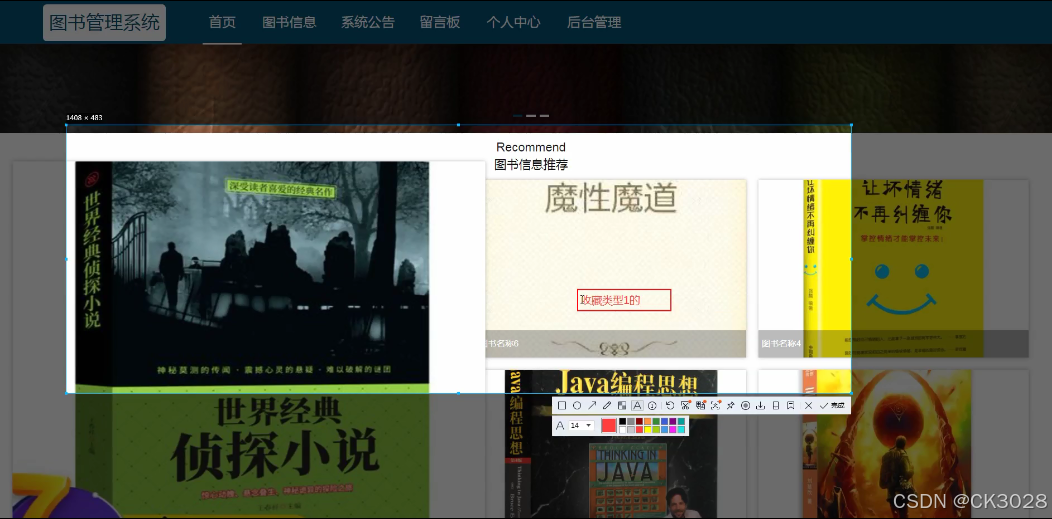Click the 图书信息推荐 section heading
Screen dimensions: 1052x519
[531, 164]
